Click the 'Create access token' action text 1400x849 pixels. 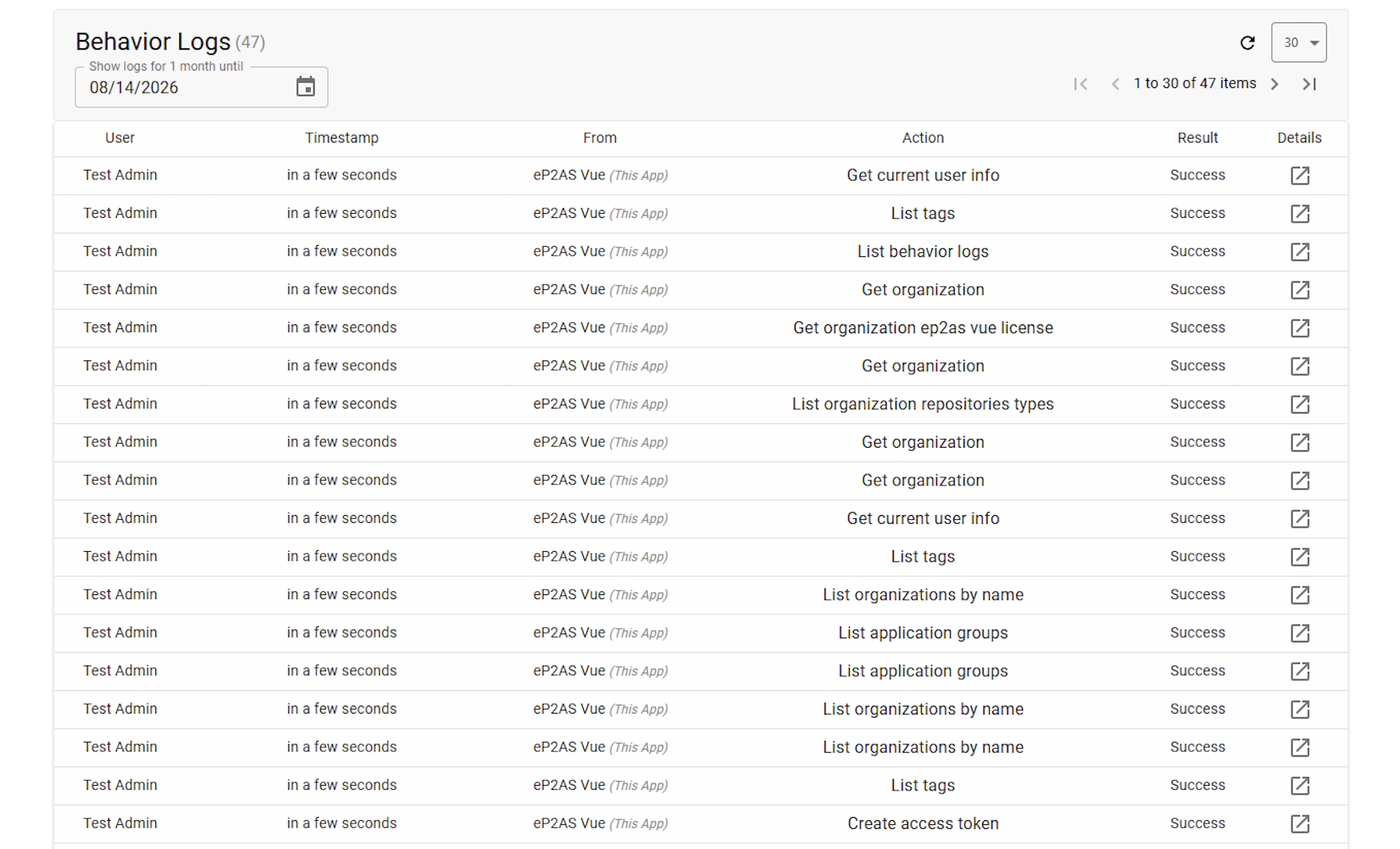[x=923, y=823]
